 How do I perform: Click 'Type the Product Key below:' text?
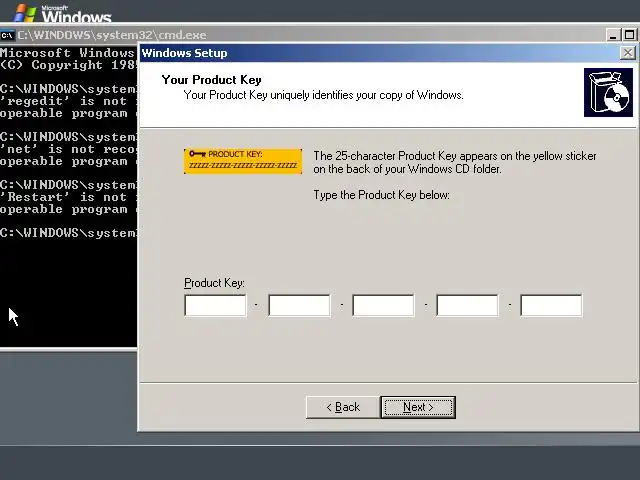pyautogui.click(x=382, y=195)
